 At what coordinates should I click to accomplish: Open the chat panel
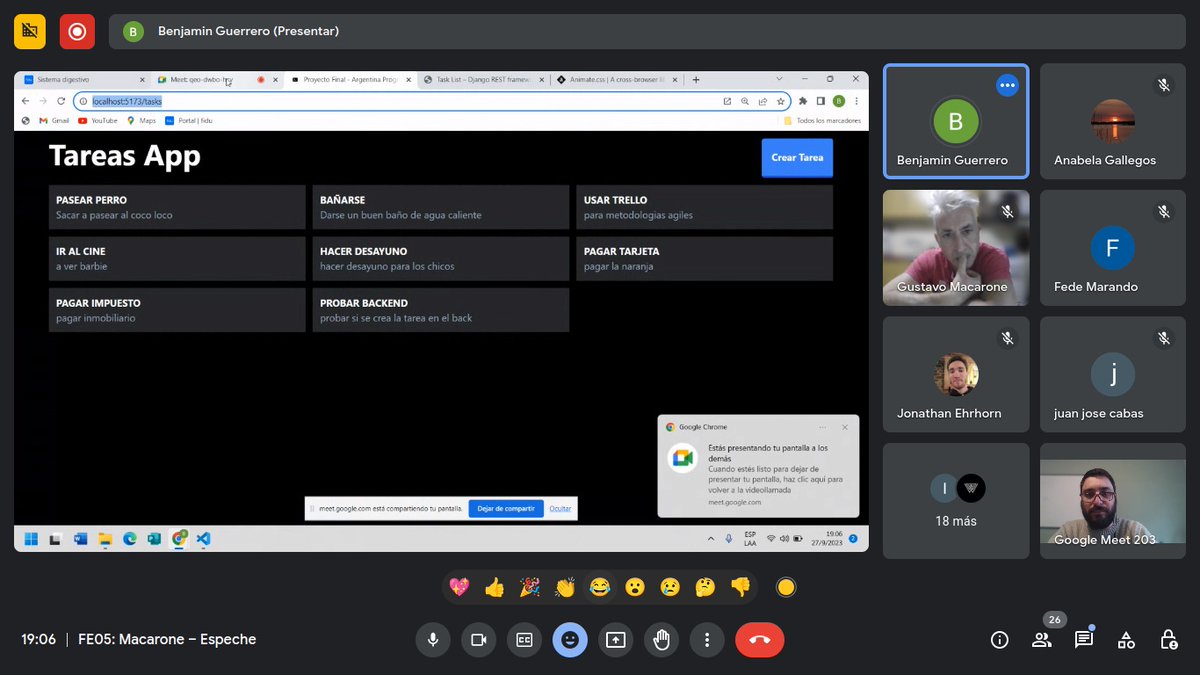[x=1084, y=640]
